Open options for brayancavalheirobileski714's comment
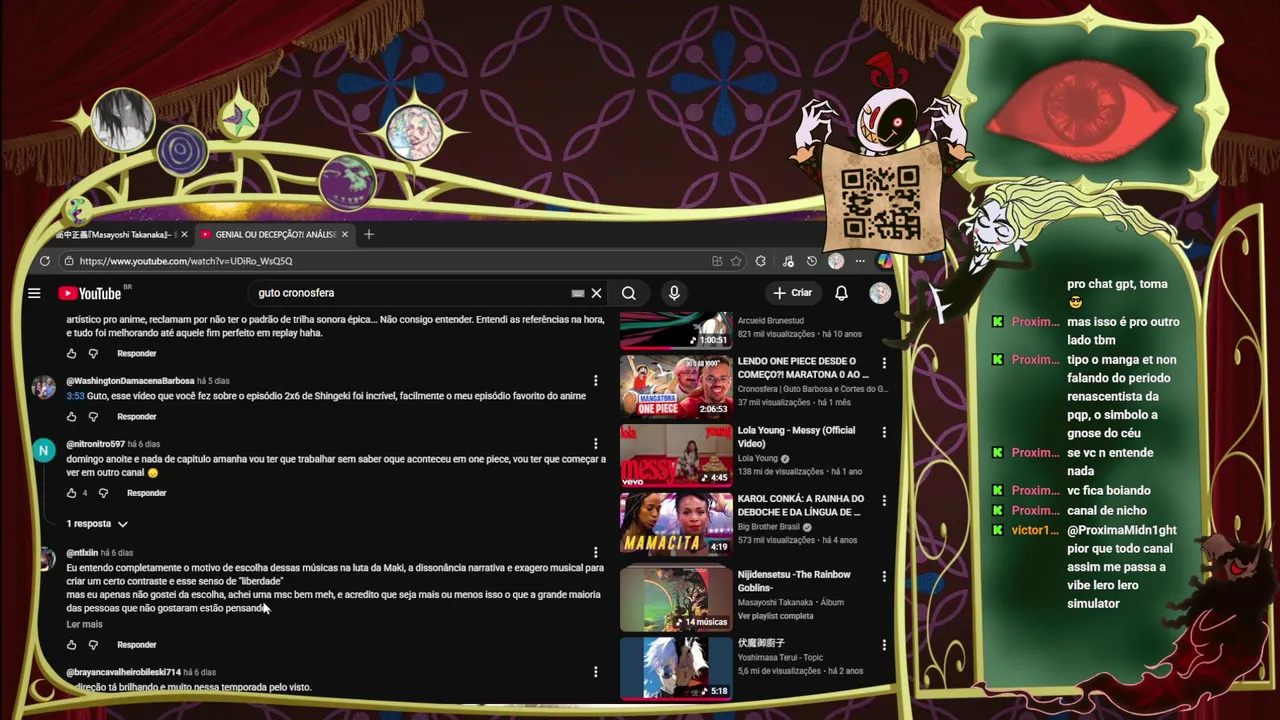The width and height of the screenshot is (1280, 720). [595, 672]
